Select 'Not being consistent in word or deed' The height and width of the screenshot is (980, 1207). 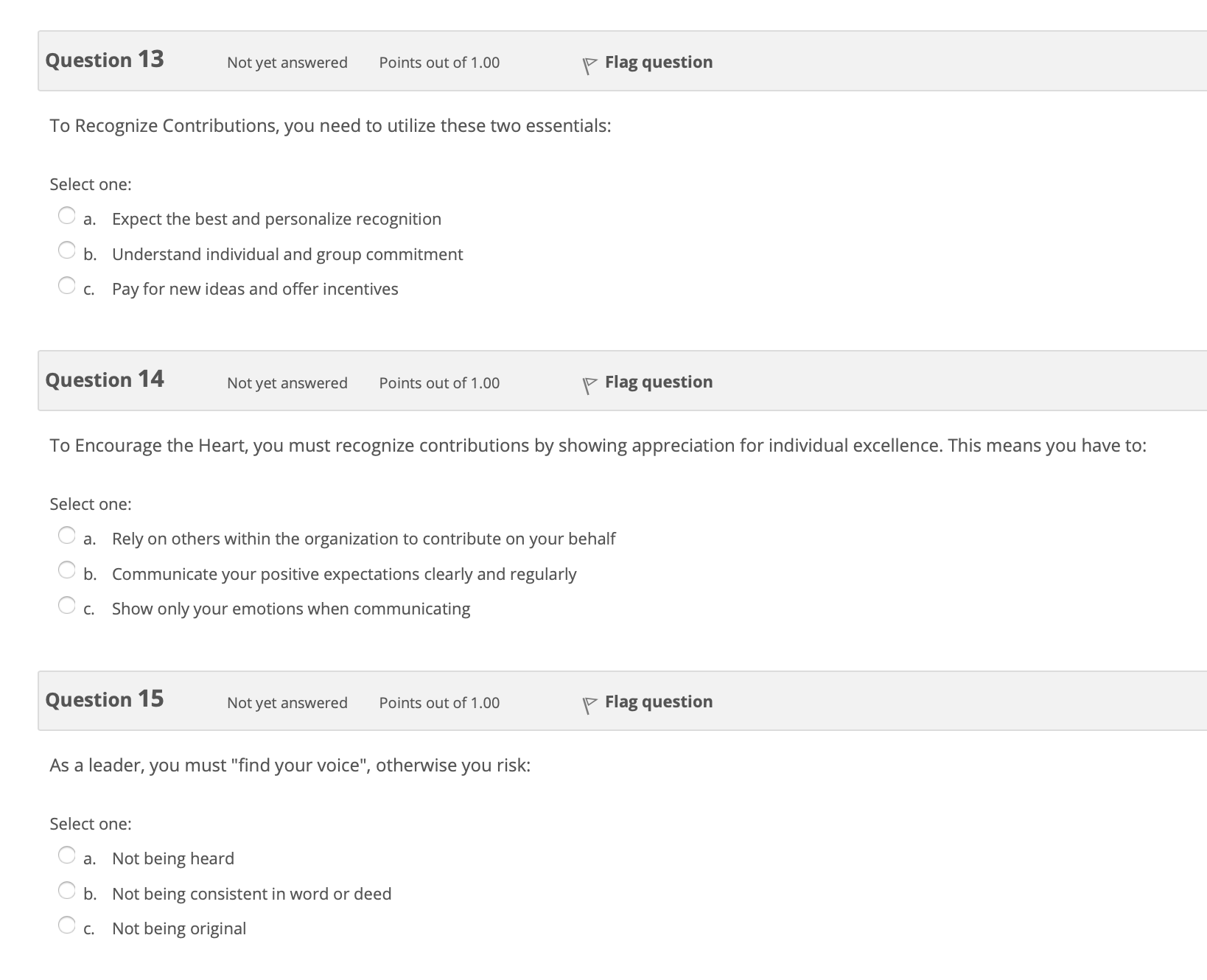(x=67, y=890)
